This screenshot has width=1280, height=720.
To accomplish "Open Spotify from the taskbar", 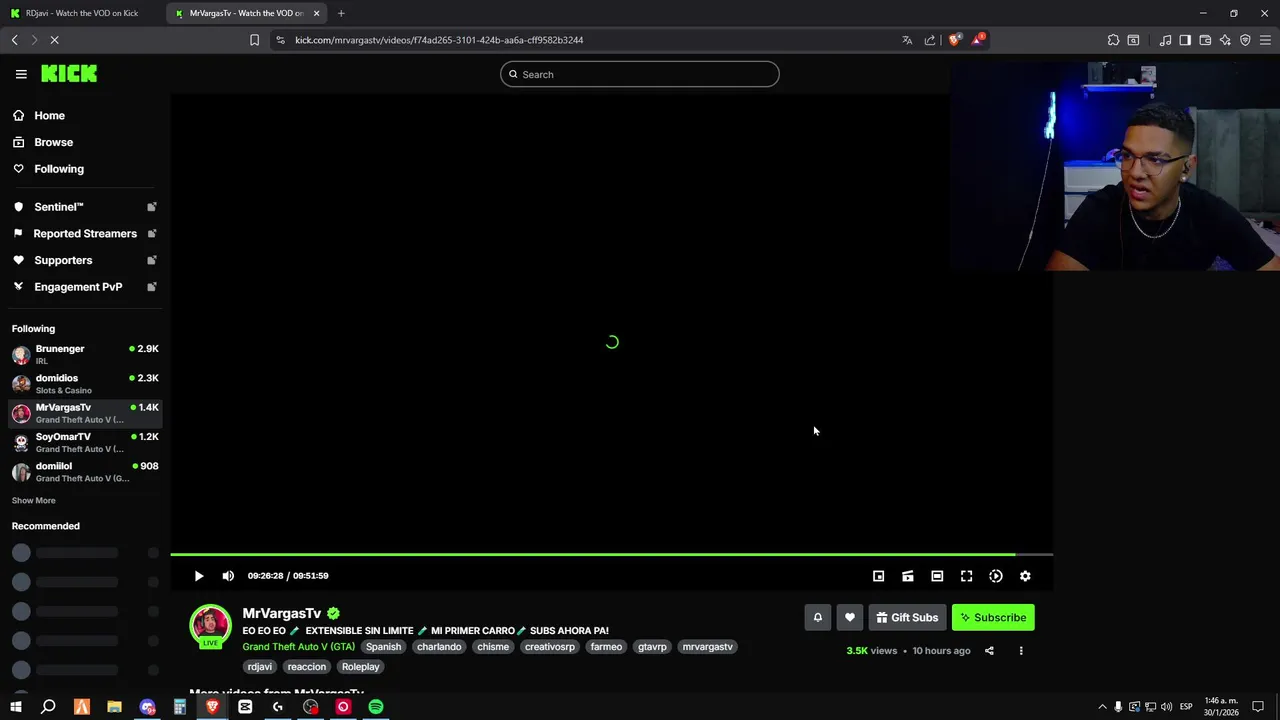I will coord(376,706).
